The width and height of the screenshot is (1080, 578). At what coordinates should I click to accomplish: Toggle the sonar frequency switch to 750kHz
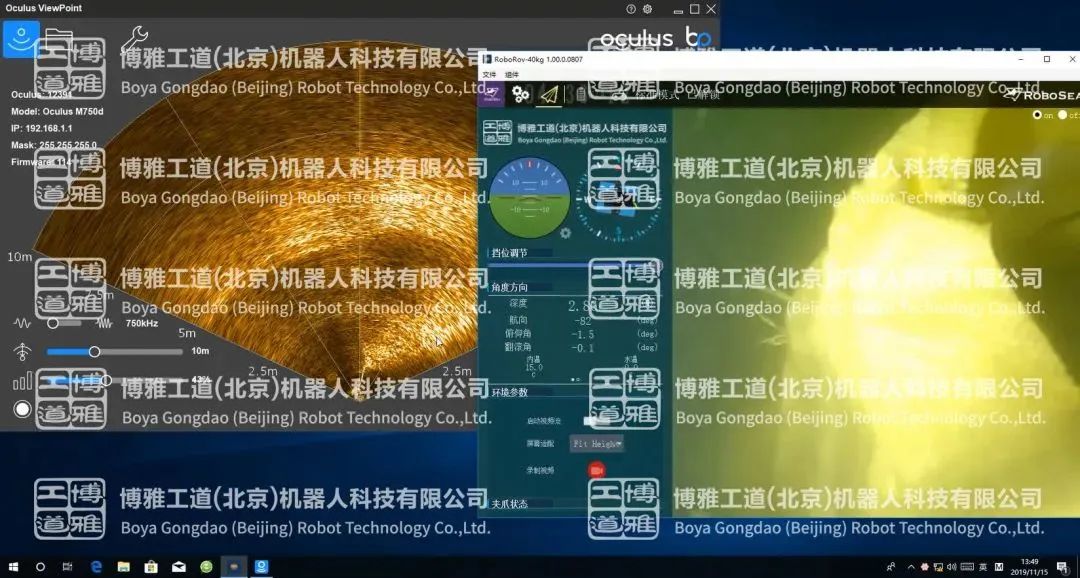click(65, 323)
